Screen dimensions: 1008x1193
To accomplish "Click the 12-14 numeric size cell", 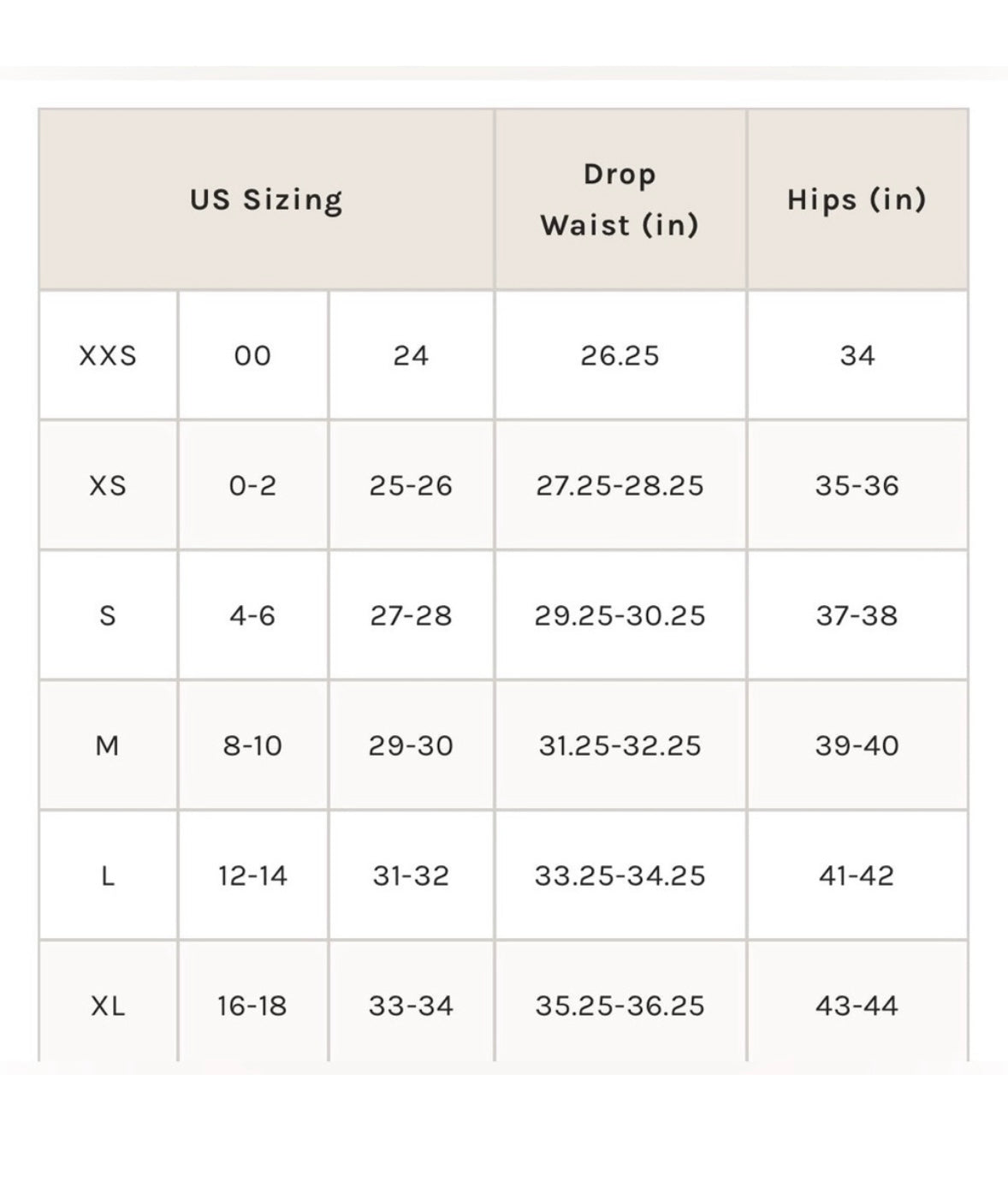I will pos(252,875).
